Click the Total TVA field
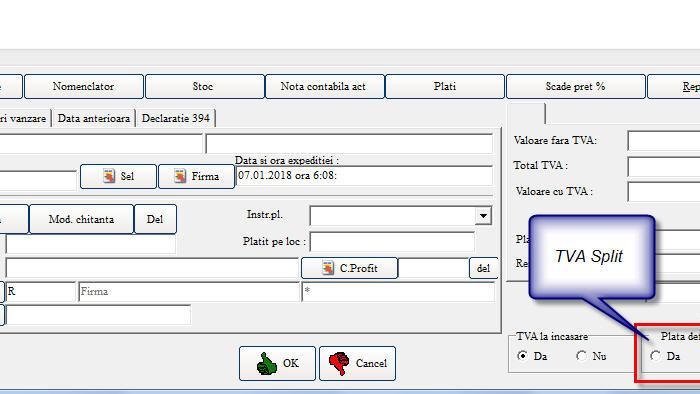Screen dimensions: 700x394 664,166
